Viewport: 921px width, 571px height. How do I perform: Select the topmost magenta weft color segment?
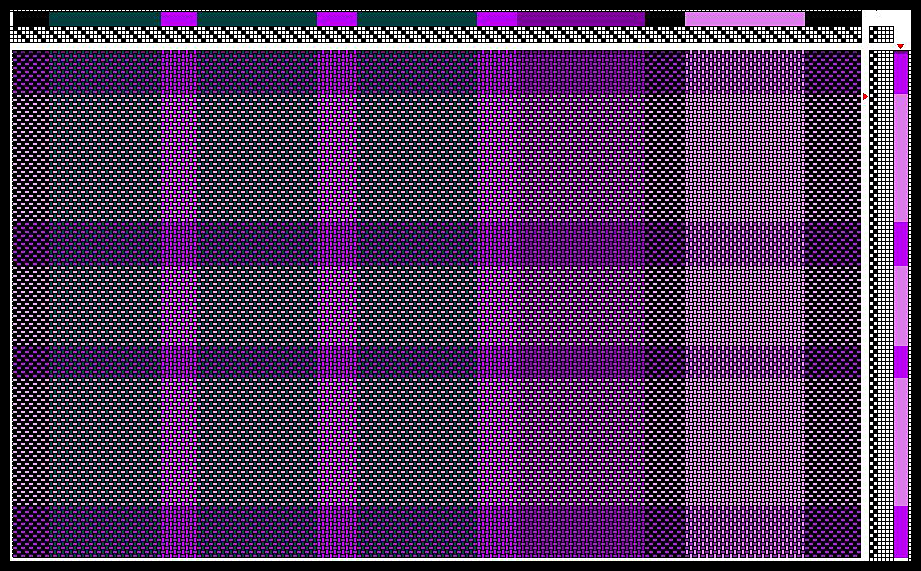coord(901,73)
